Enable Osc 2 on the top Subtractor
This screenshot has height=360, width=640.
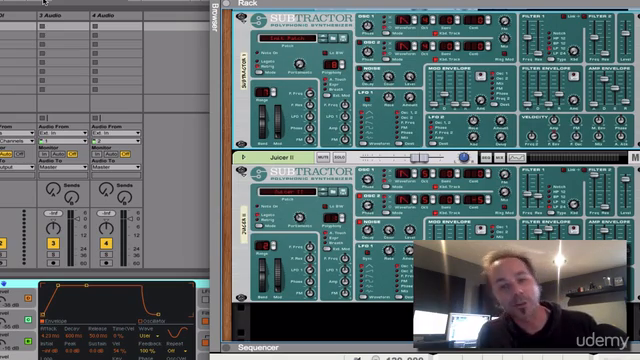[360, 42]
